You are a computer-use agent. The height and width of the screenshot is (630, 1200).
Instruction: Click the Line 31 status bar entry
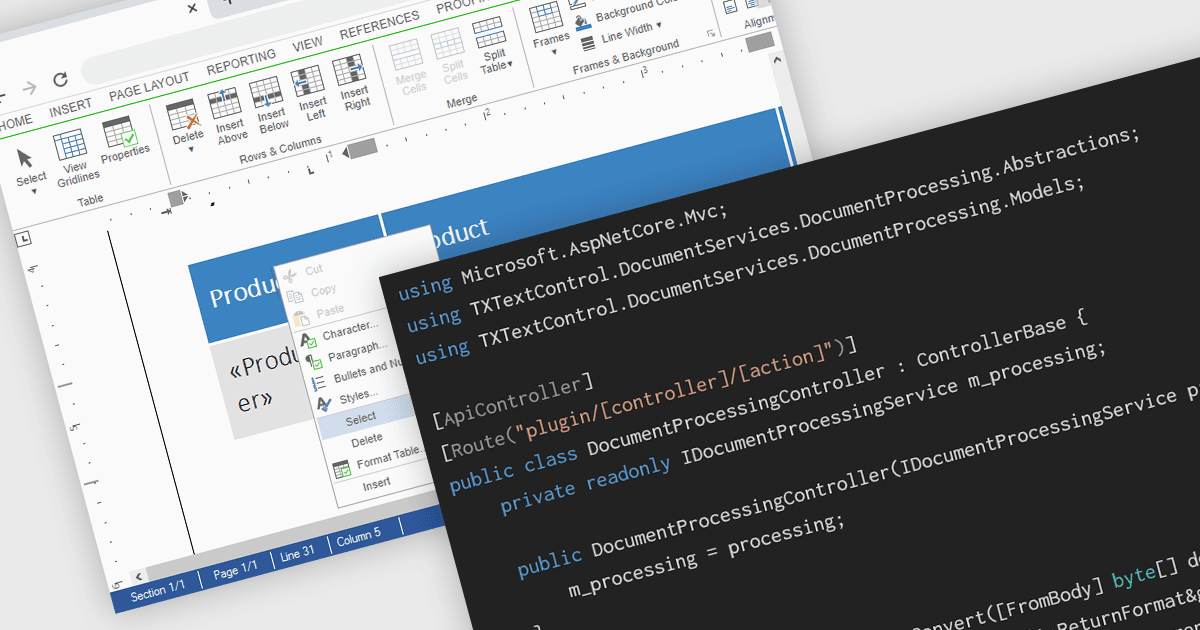coord(297,552)
